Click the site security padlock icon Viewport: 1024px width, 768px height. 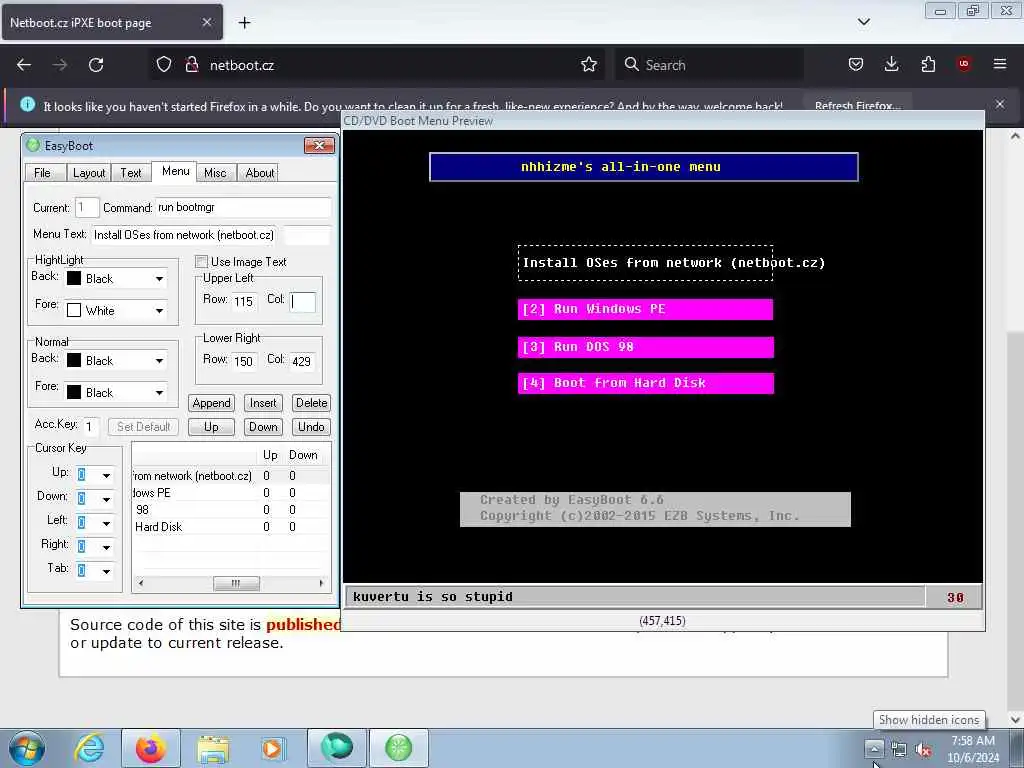click(x=191, y=65)
